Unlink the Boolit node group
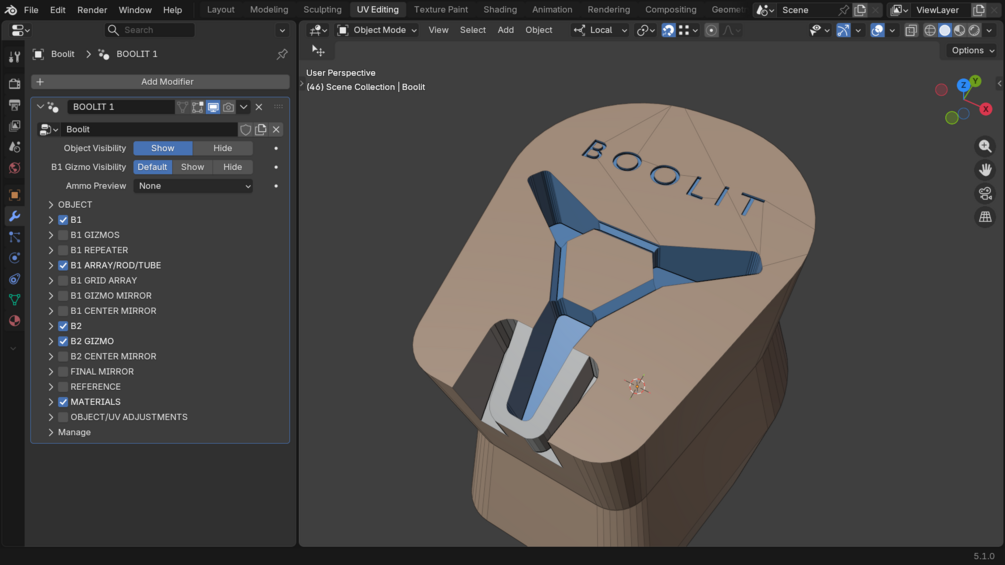1005x565 pixels. click(276, 129)
